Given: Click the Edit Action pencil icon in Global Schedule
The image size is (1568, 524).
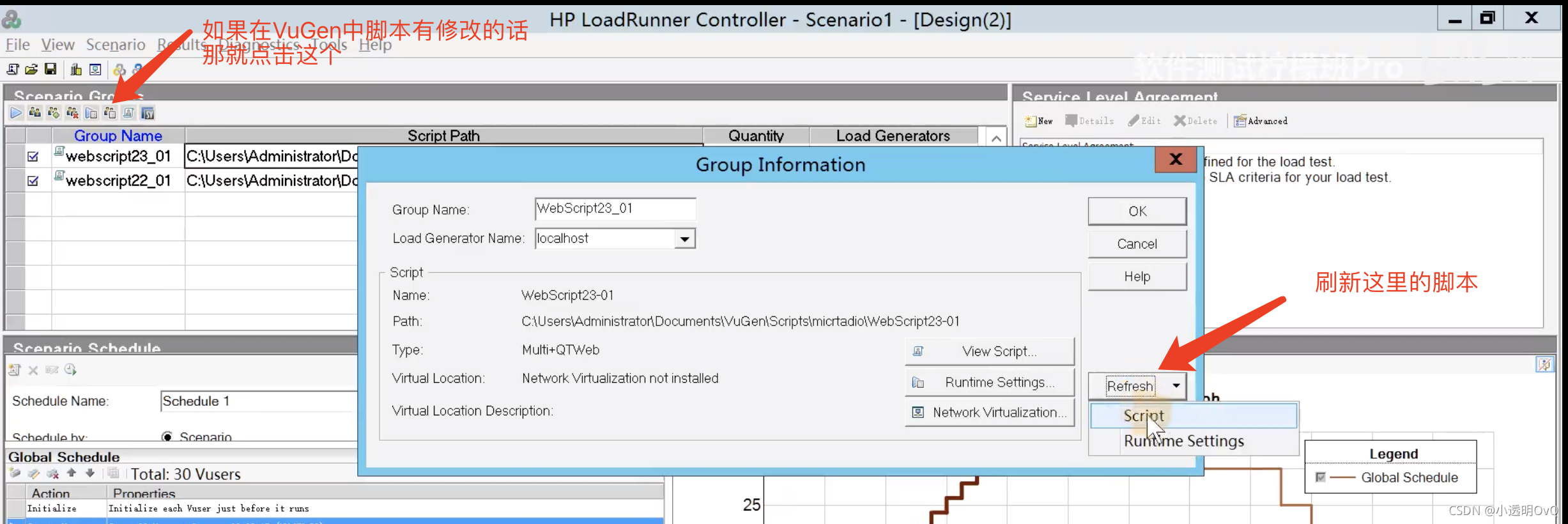Looking at the screenshot, I should click(x=33, y=474).
